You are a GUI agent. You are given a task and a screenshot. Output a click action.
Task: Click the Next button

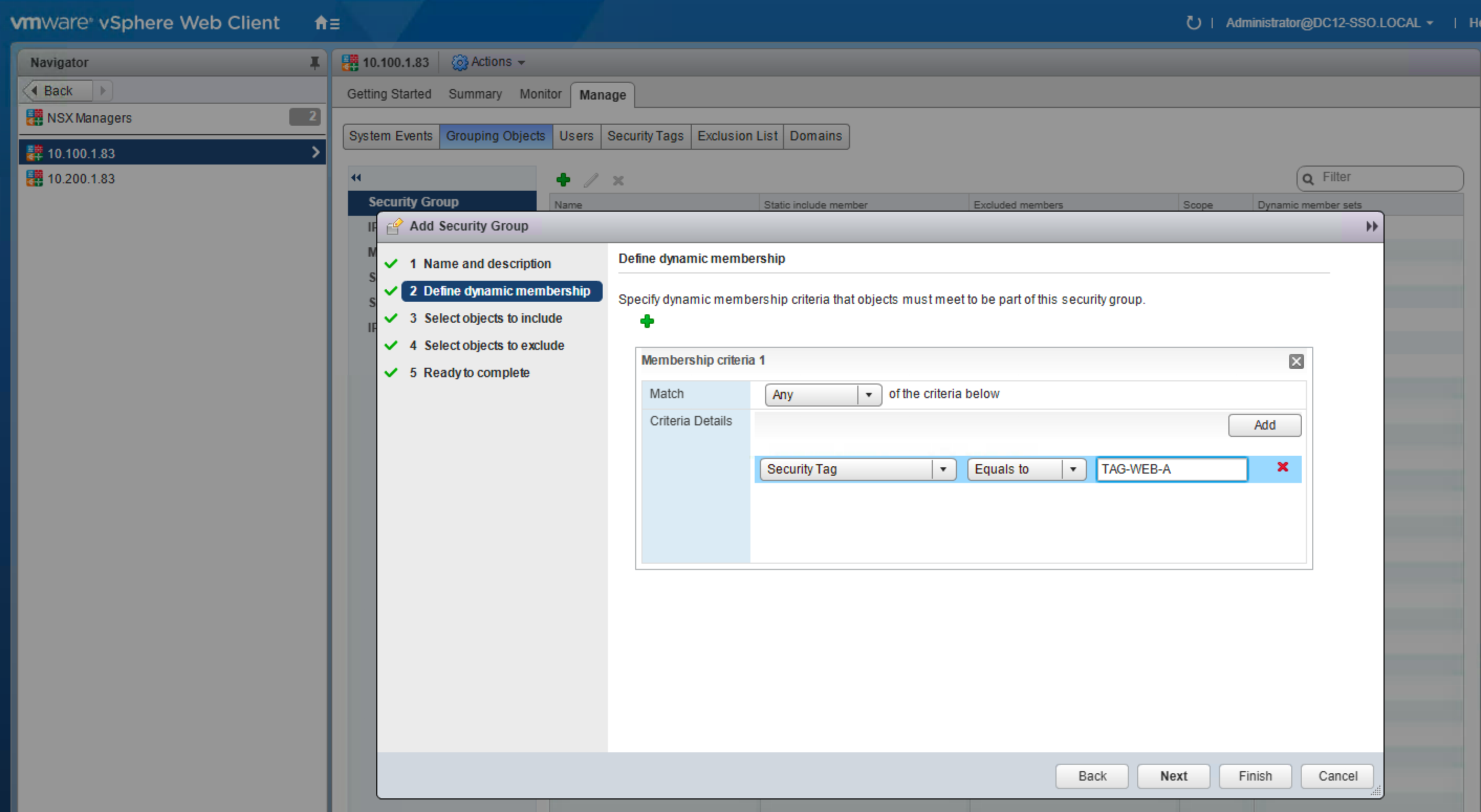click(x=1173, y=776)
